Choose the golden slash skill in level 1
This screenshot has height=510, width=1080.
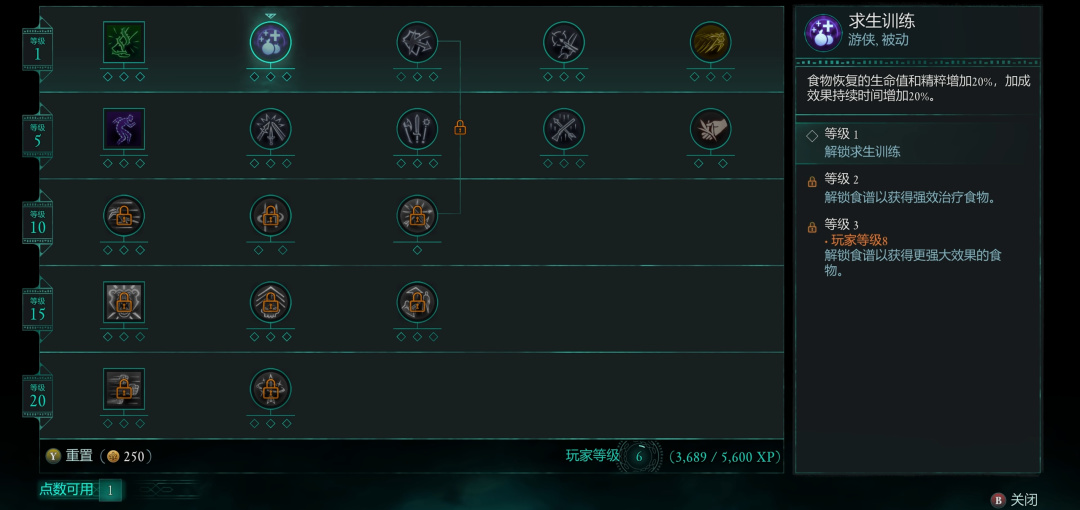pos(710,42)
